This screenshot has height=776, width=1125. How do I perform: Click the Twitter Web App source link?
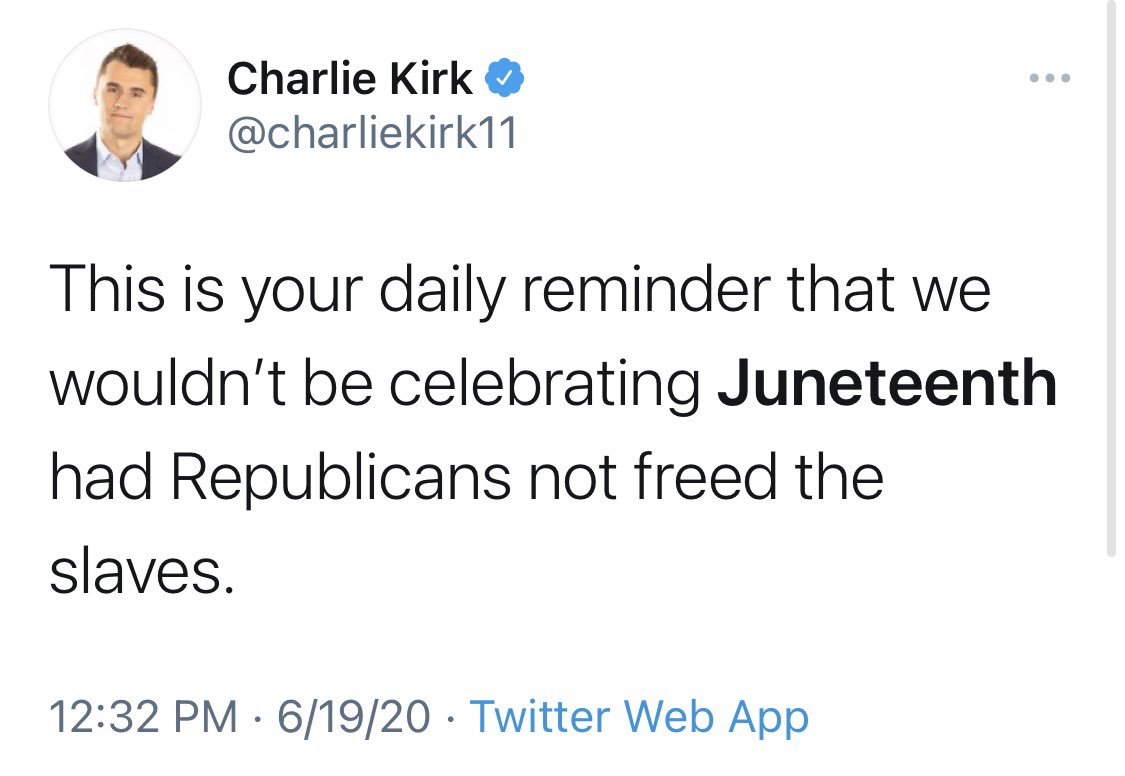pyautogui.click(x=639, y=716)
